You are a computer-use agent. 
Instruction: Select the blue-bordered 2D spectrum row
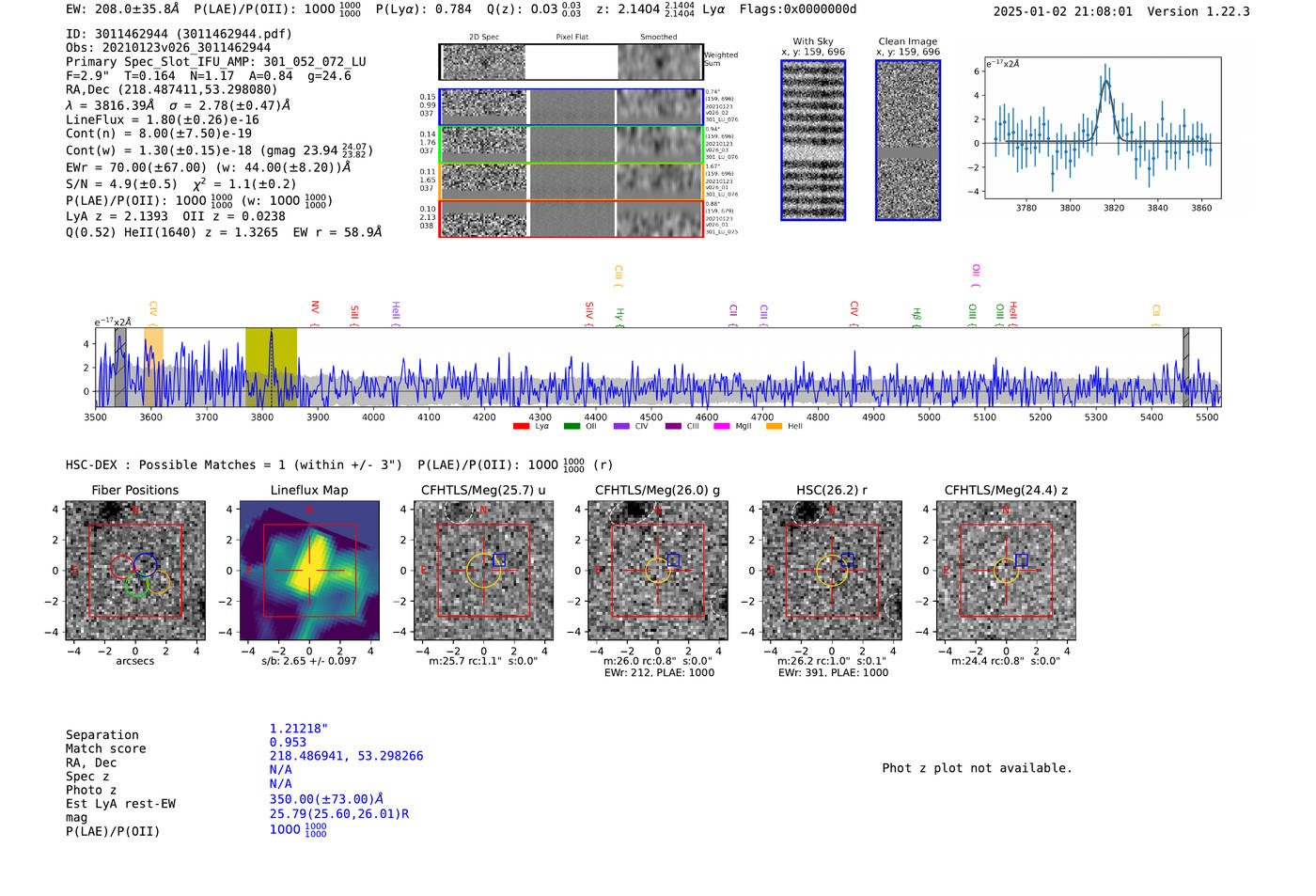coord(572,107)
